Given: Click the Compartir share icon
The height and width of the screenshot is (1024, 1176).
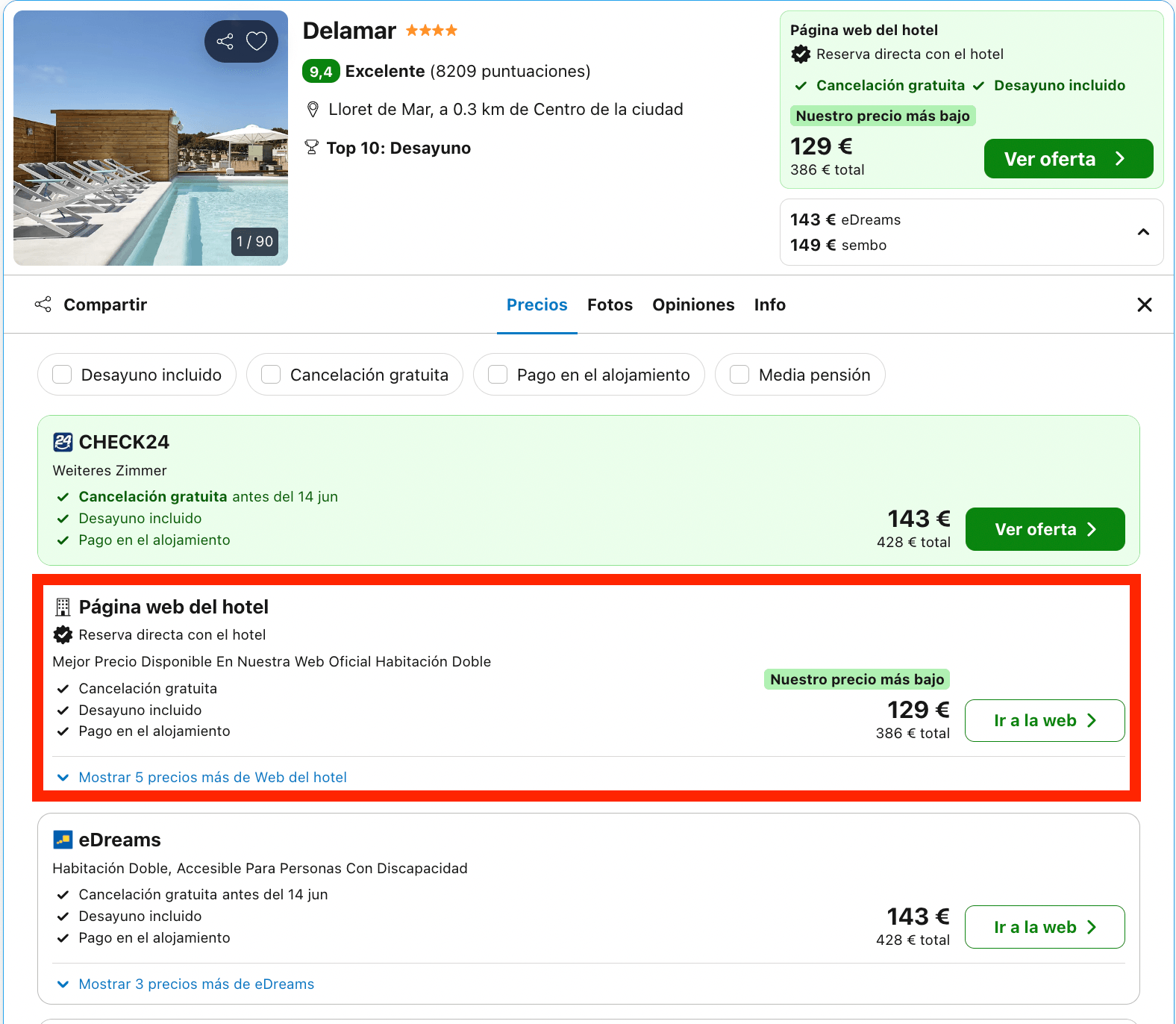Looking at the screenshot, I should [43, 305].
